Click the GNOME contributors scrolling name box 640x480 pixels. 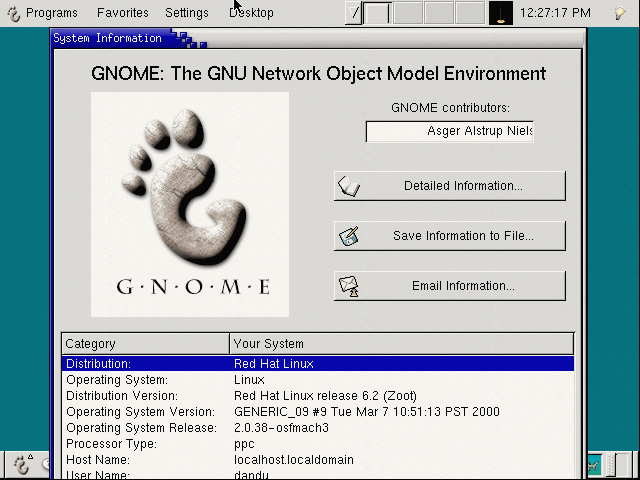tap(449, 131)
